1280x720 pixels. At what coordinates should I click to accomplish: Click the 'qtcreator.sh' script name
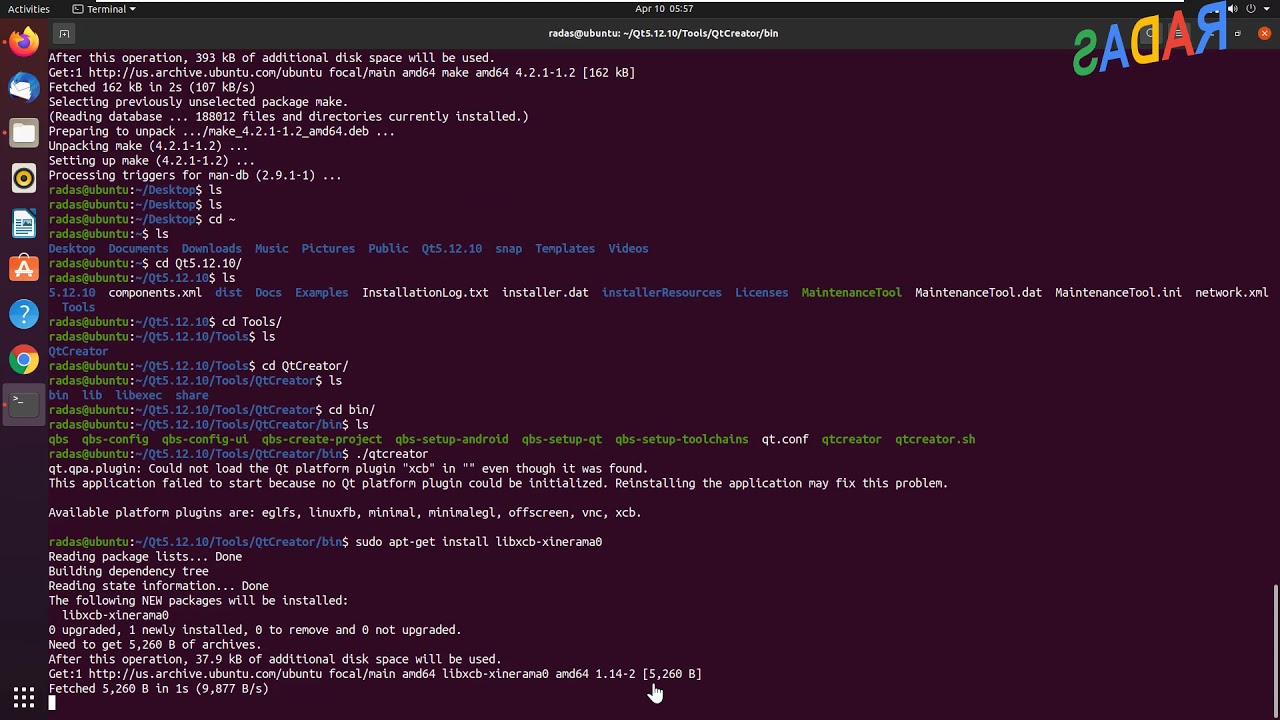[x=935, y=439]
